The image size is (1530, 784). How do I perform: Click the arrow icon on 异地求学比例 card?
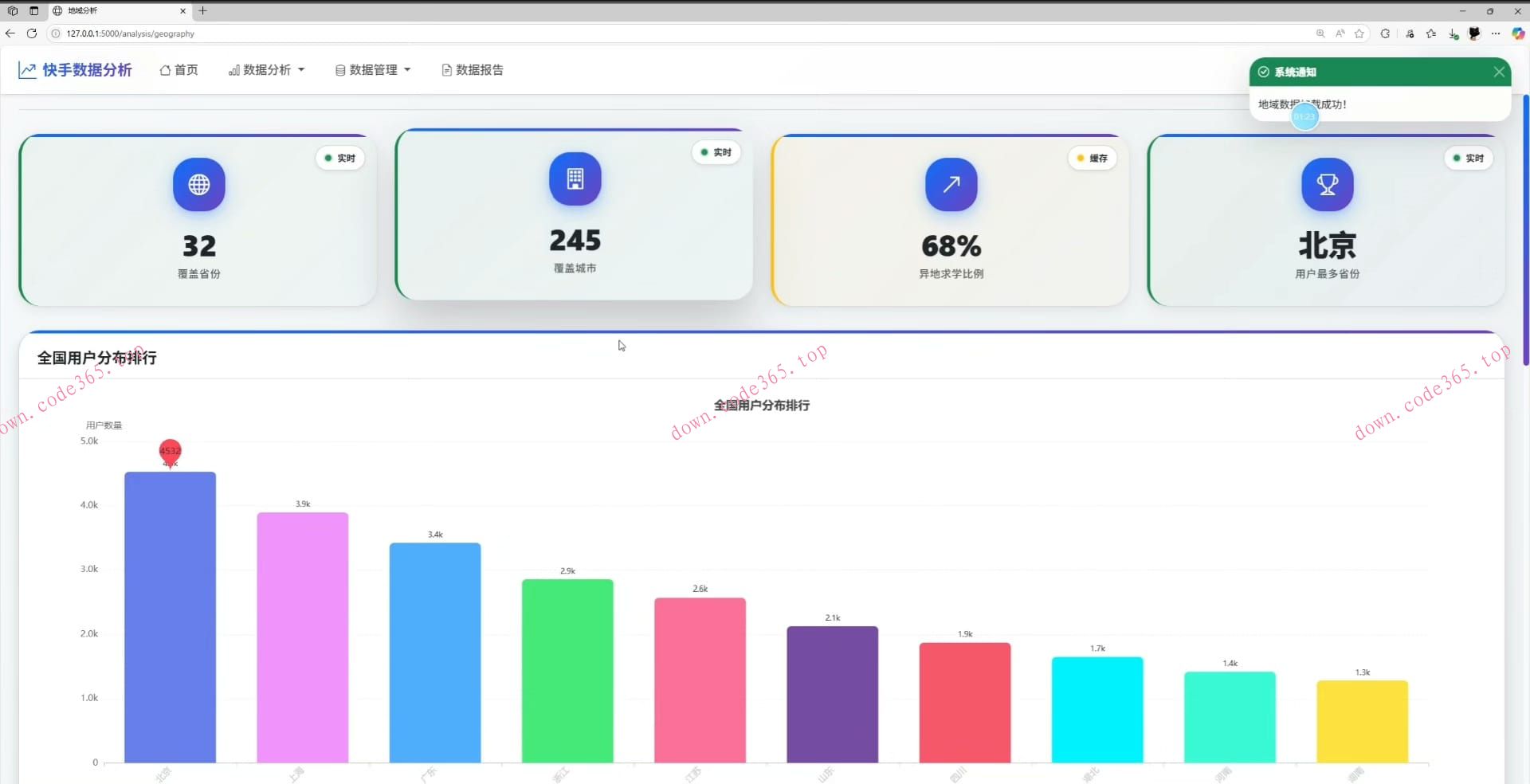pyautogui.click(x=951, y=184)
